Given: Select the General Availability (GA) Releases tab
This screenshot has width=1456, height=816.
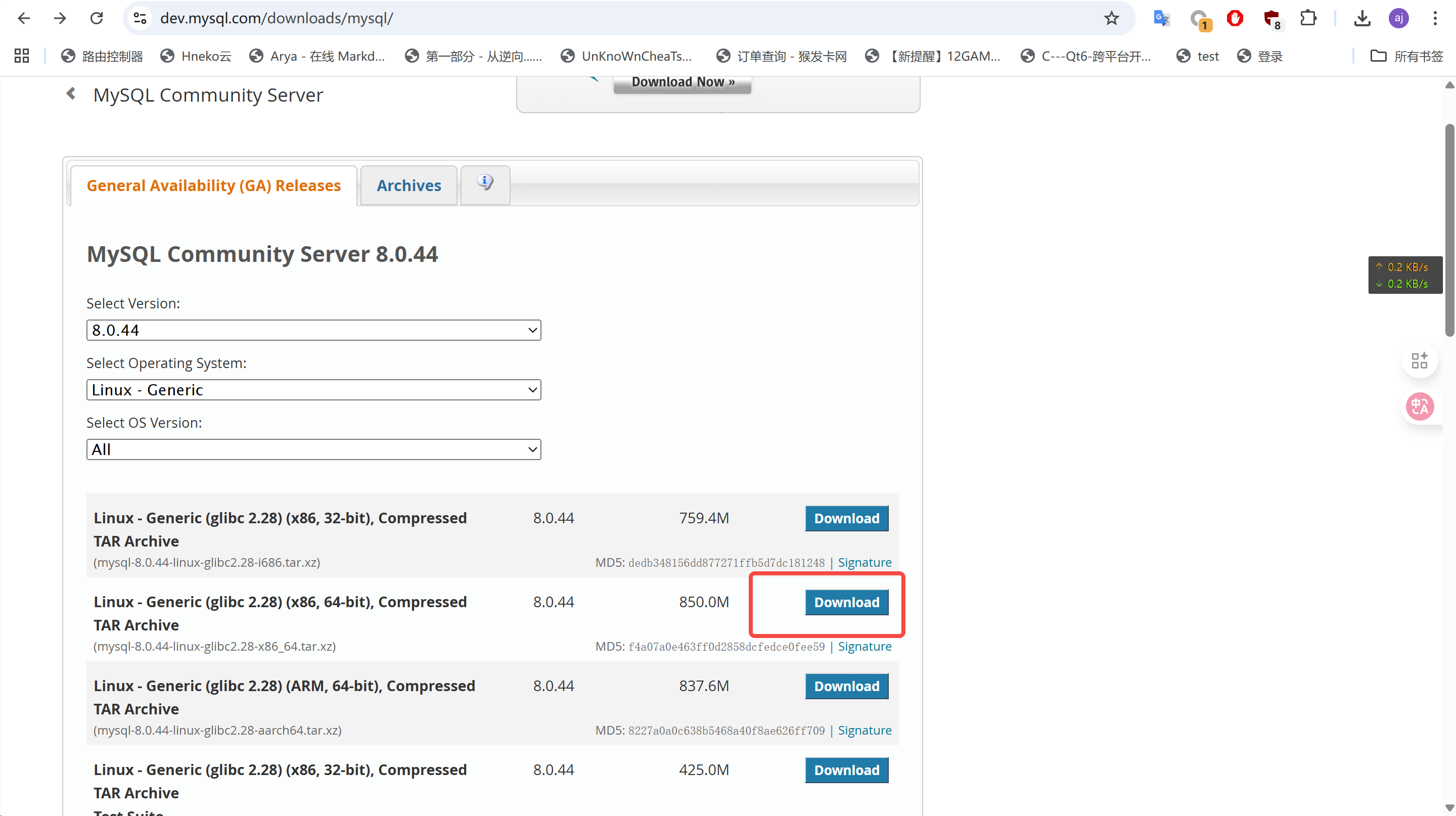Looking at the screenshot, I should pyautogui.click(x=213, y=186).
